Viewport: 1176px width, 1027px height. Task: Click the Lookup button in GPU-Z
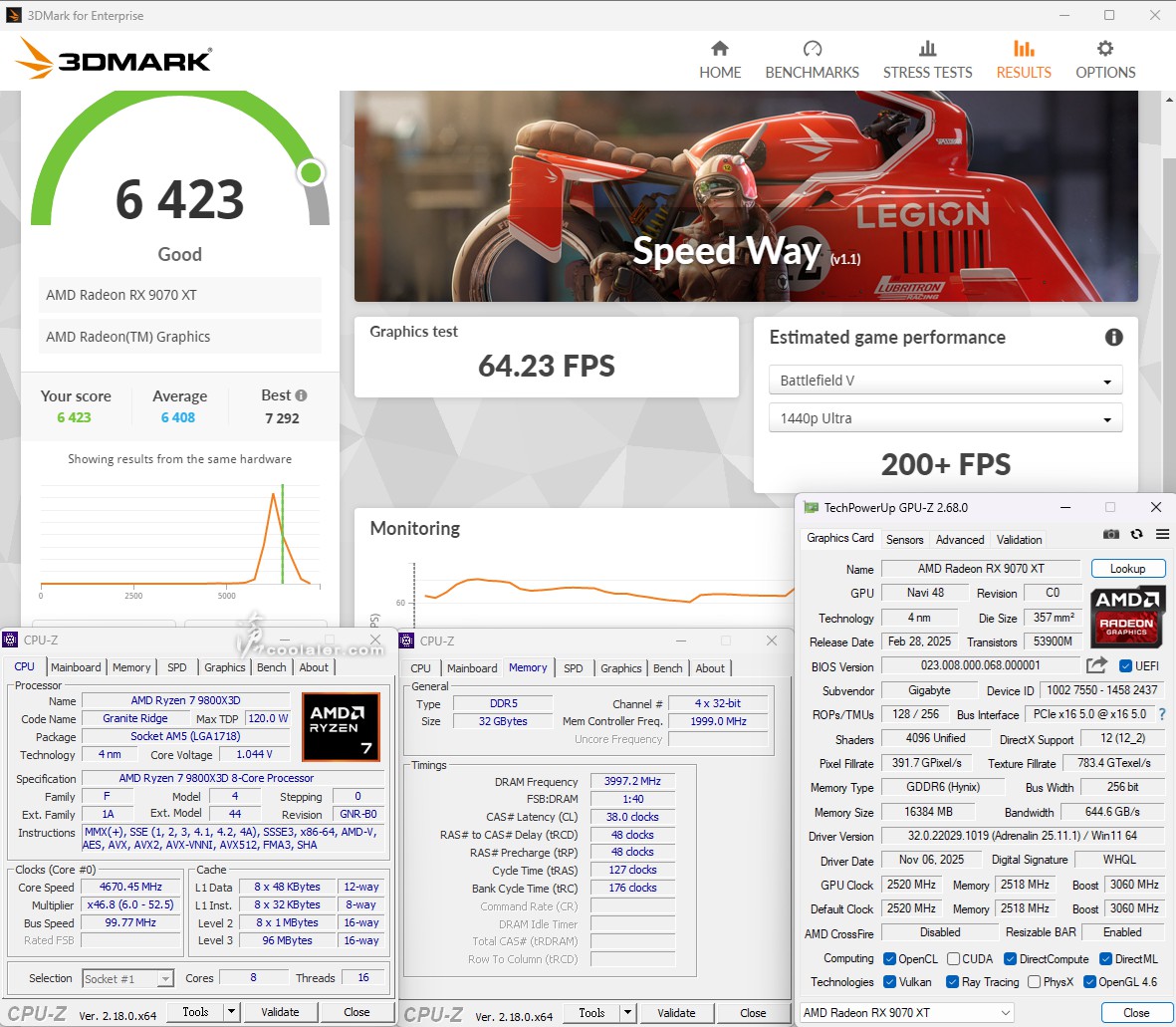1128,569
